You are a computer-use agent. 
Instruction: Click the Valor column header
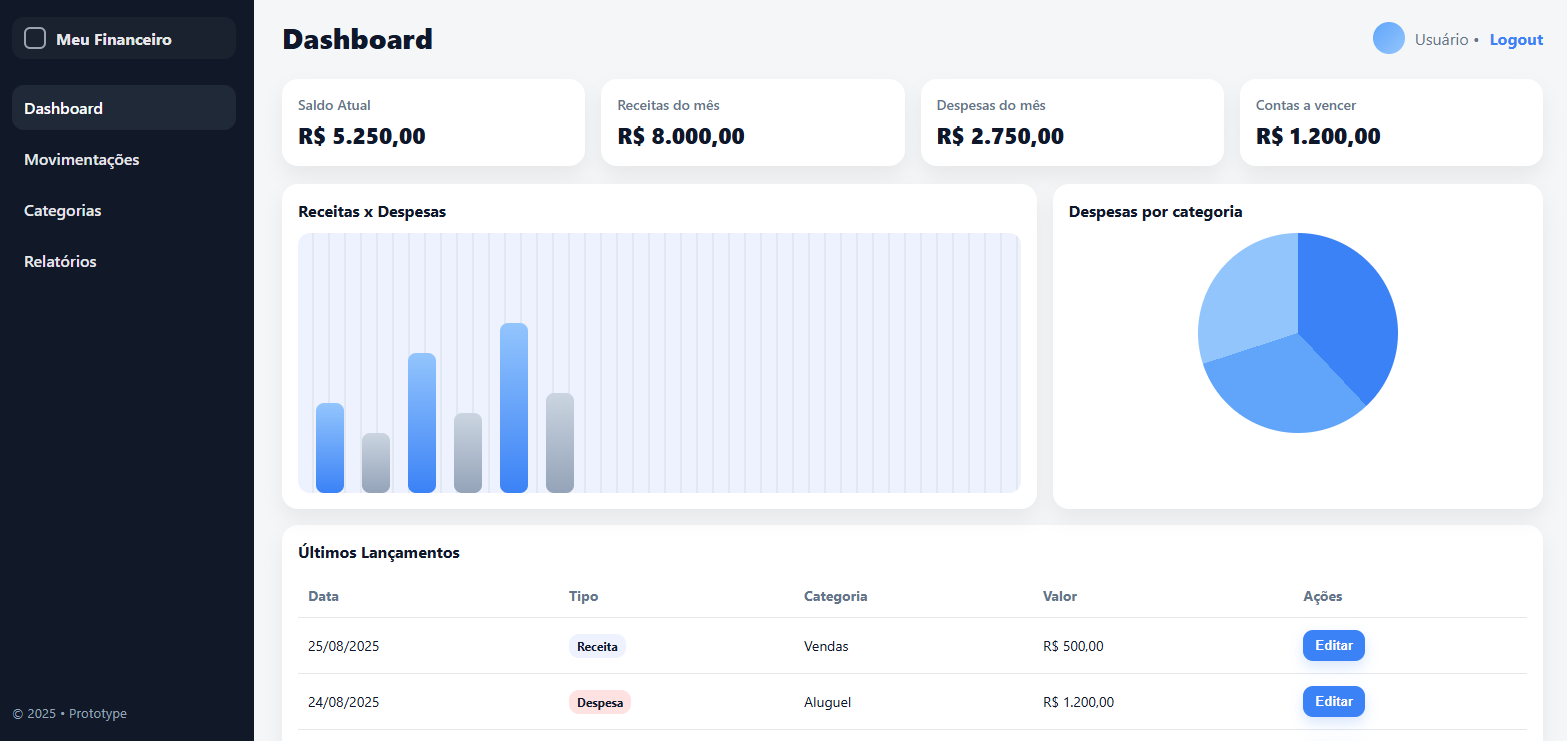click(x=1059, y=597)
